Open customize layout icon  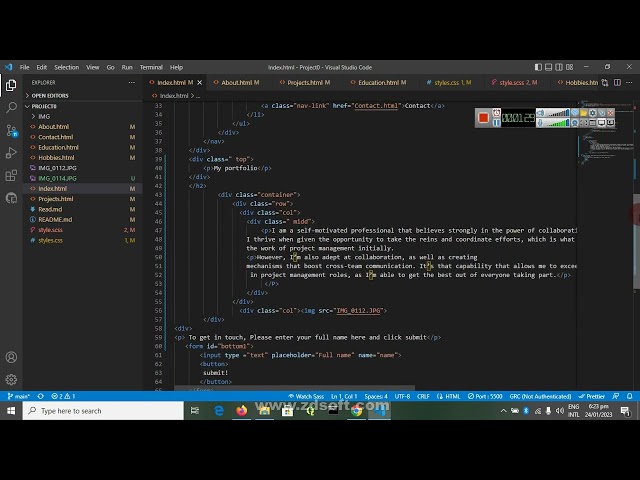[x=569, y=67]
